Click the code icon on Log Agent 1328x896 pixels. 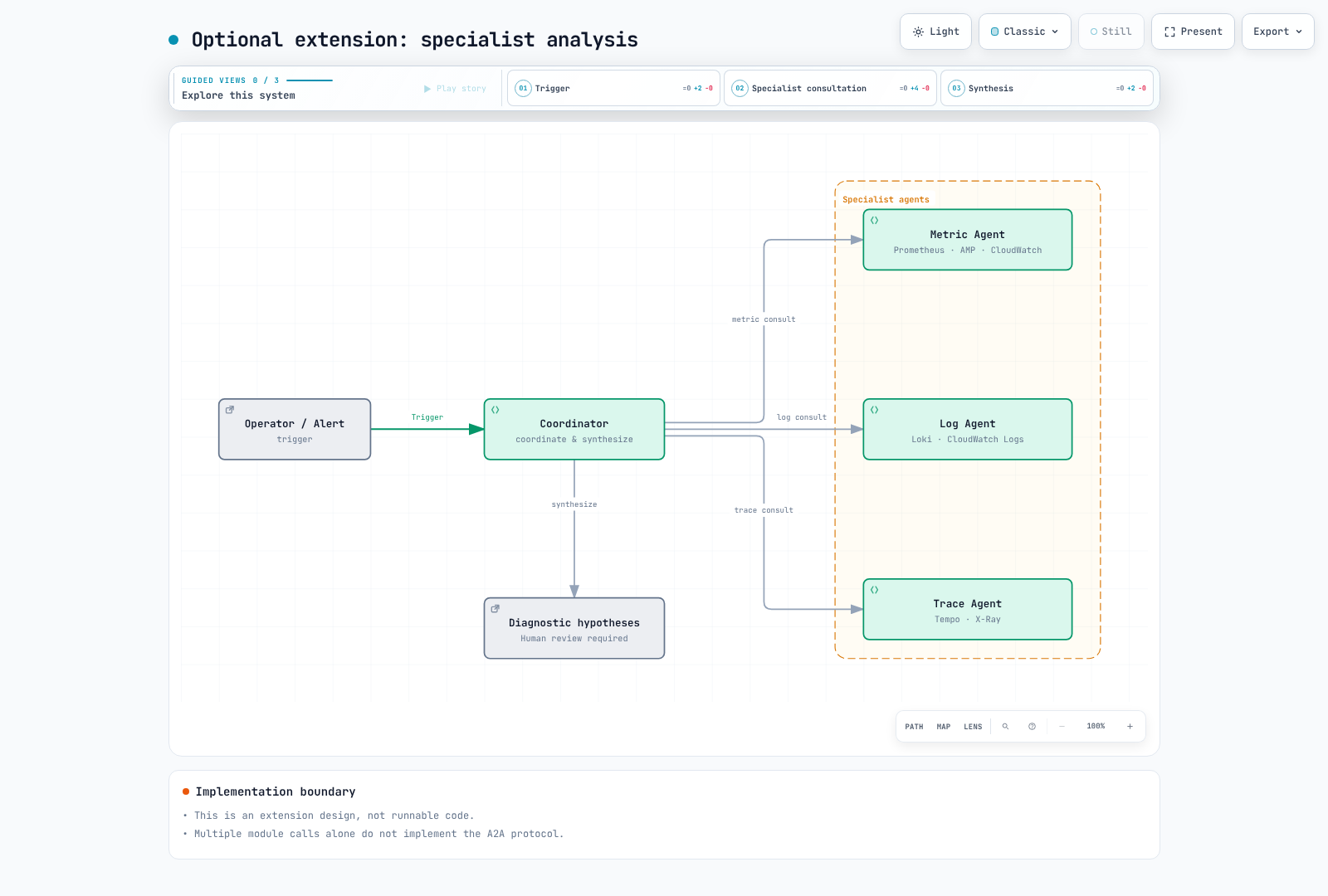875,410
